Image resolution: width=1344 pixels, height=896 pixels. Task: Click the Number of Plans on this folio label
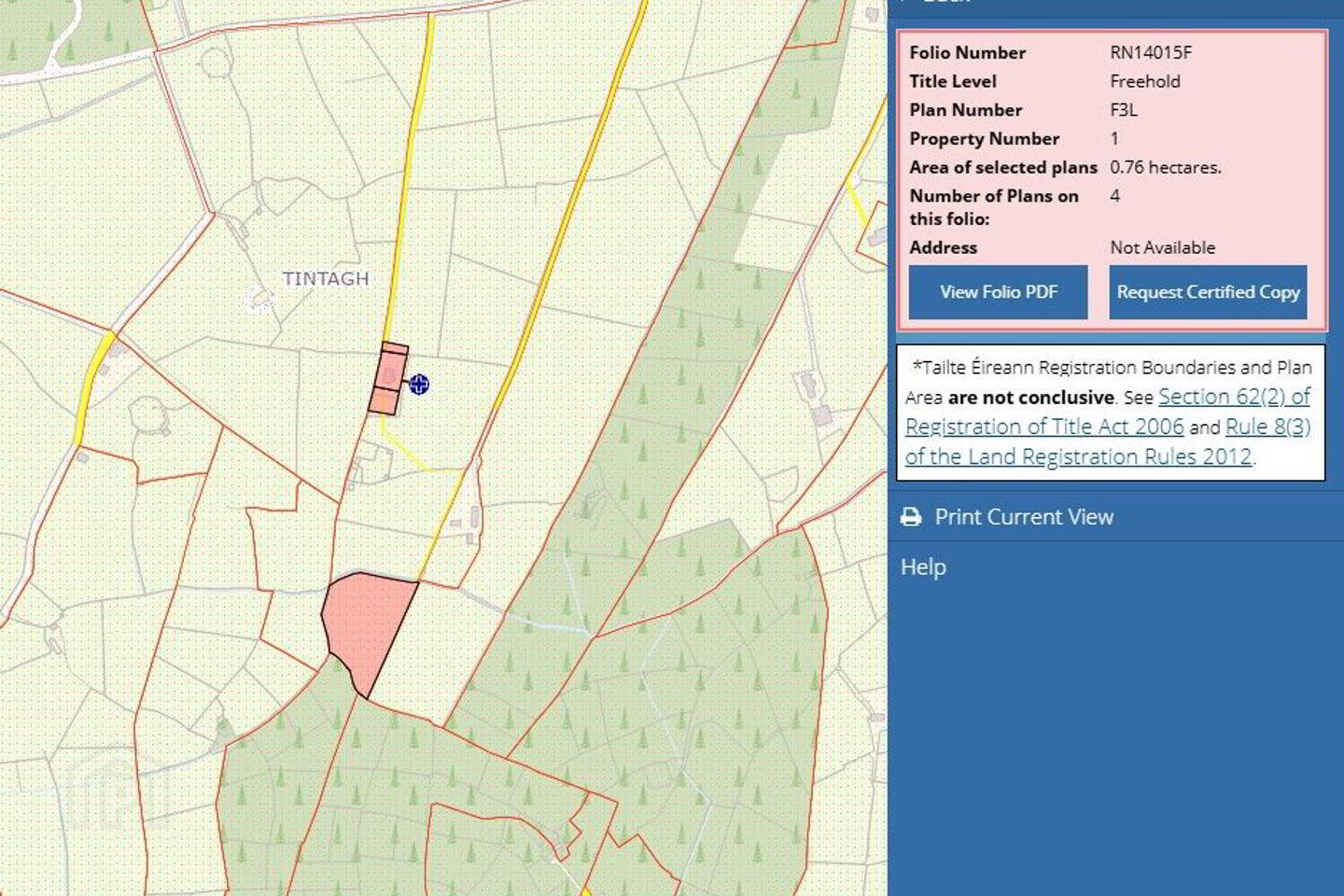pyautogui.click(x=994, y=207)
